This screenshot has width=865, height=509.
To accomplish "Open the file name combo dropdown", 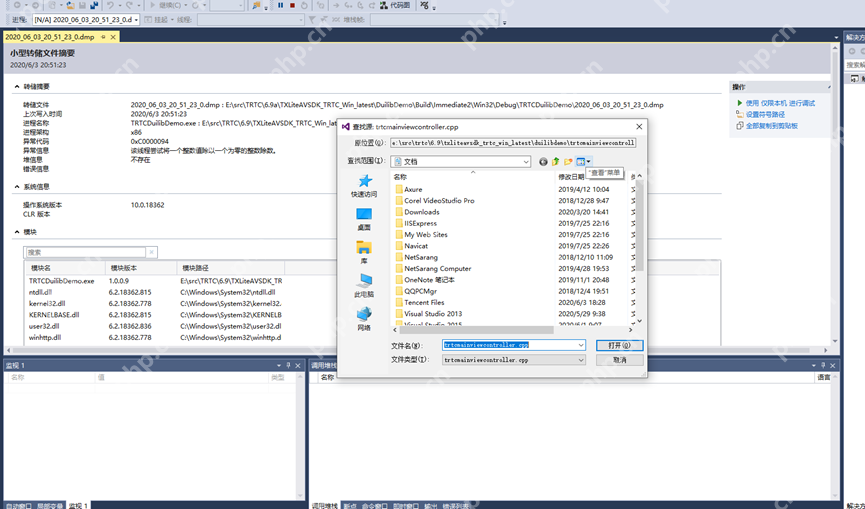I will (x=581, y=345).
